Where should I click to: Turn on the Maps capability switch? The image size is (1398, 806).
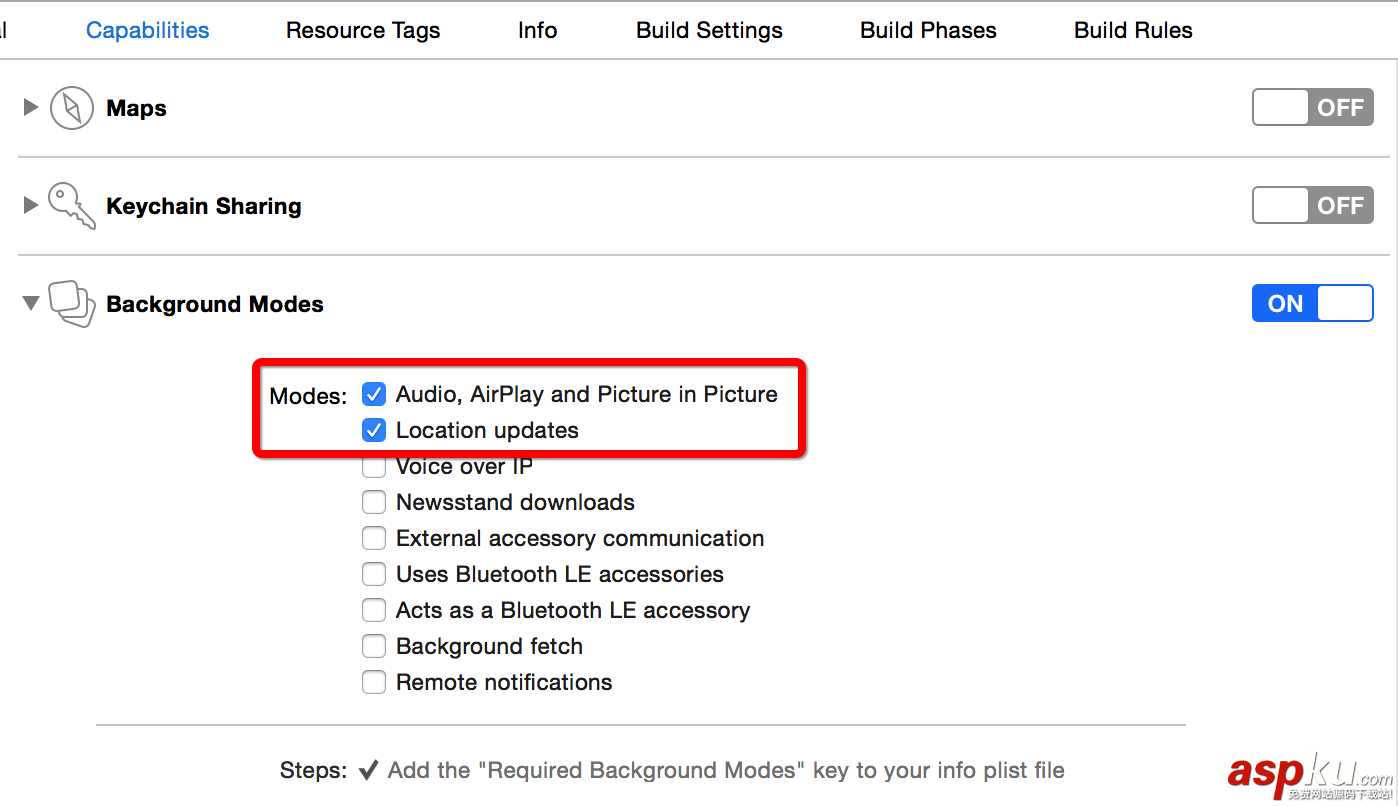click(x=1312, y=108)
